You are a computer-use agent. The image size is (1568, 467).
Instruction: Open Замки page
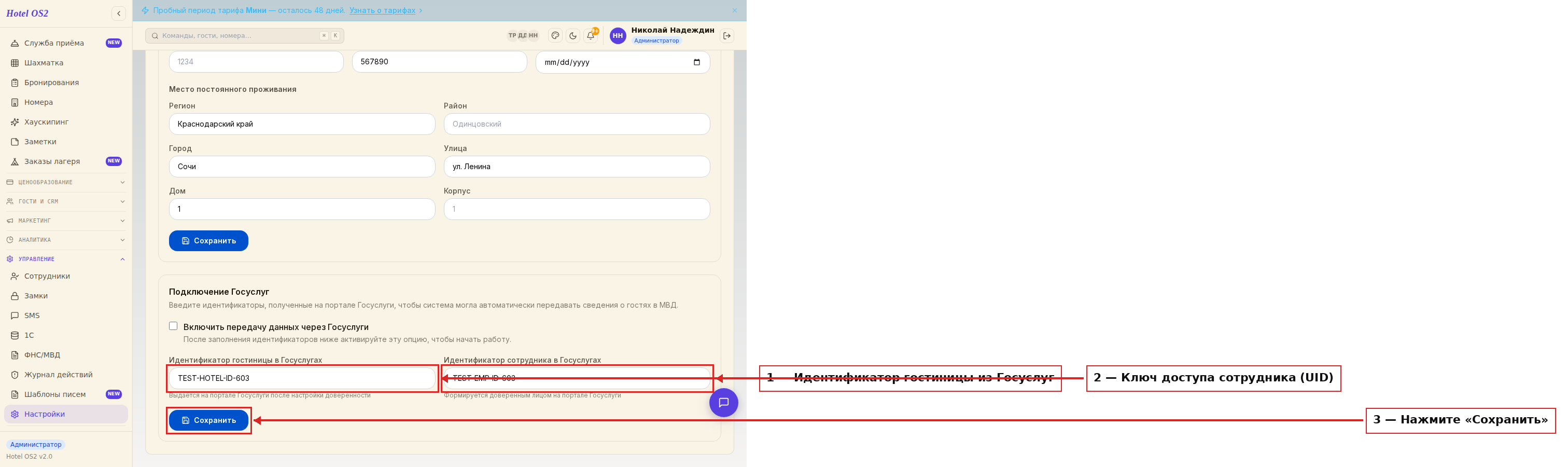(66, 296)
